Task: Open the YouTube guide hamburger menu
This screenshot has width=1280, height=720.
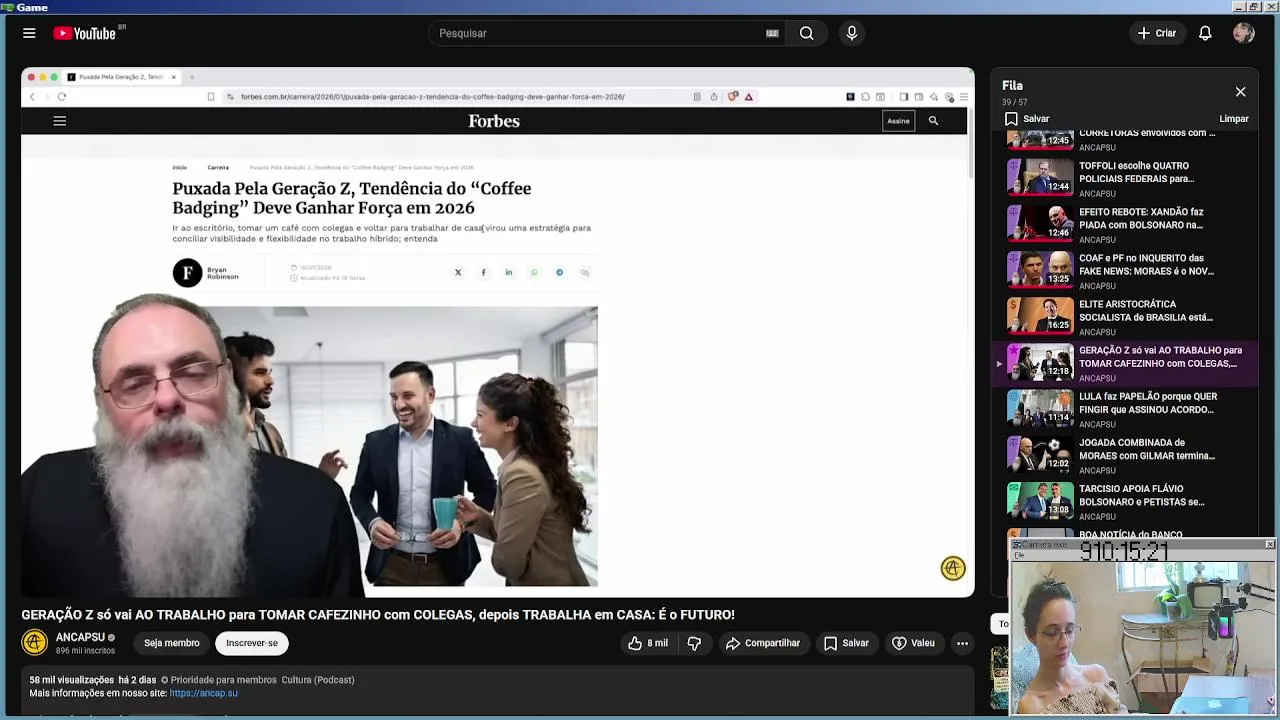Action: 29,33
